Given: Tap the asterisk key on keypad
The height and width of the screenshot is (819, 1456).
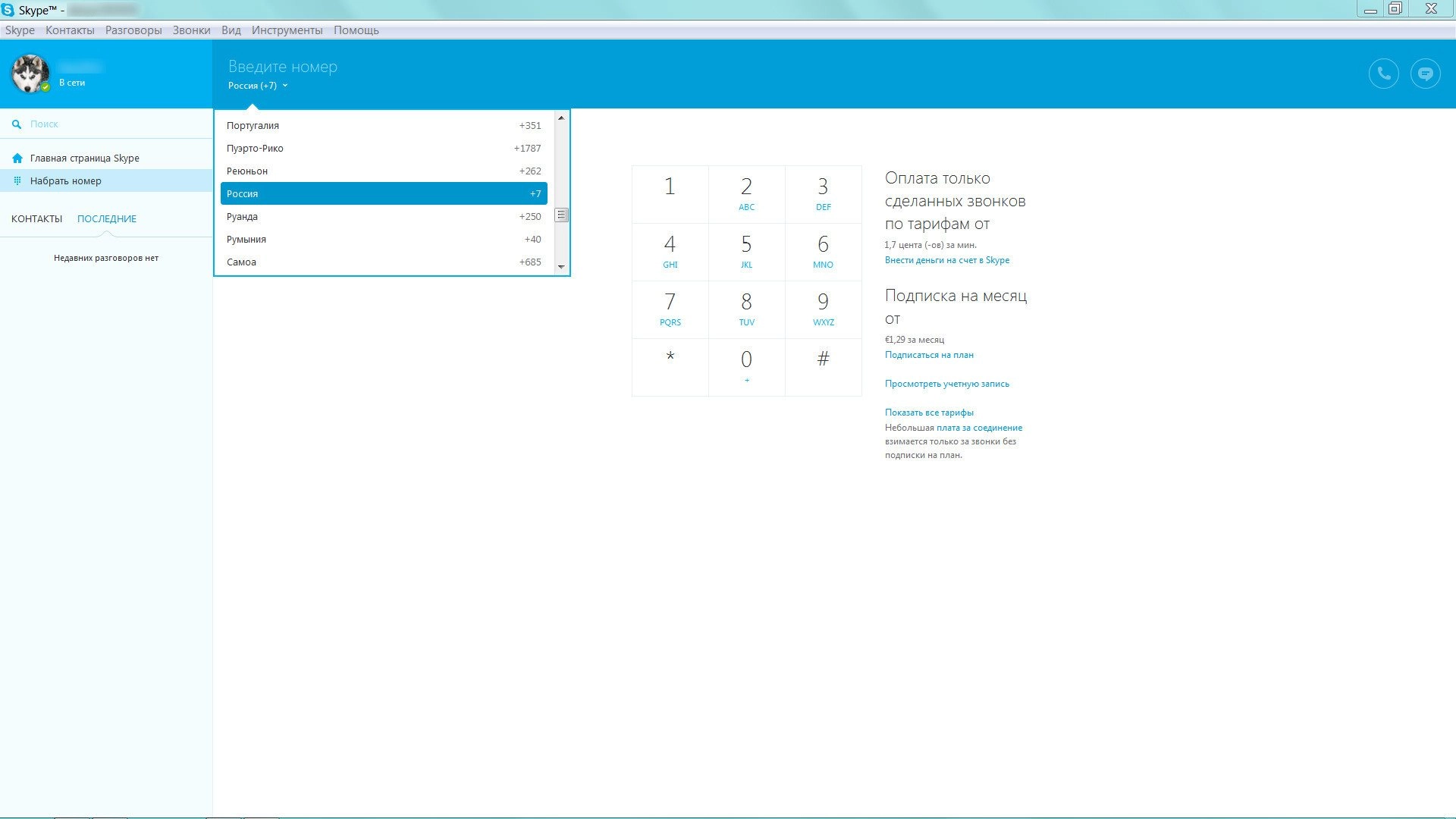Looking at the screenshot, I should pyautogui.click(x=670, y=367).
